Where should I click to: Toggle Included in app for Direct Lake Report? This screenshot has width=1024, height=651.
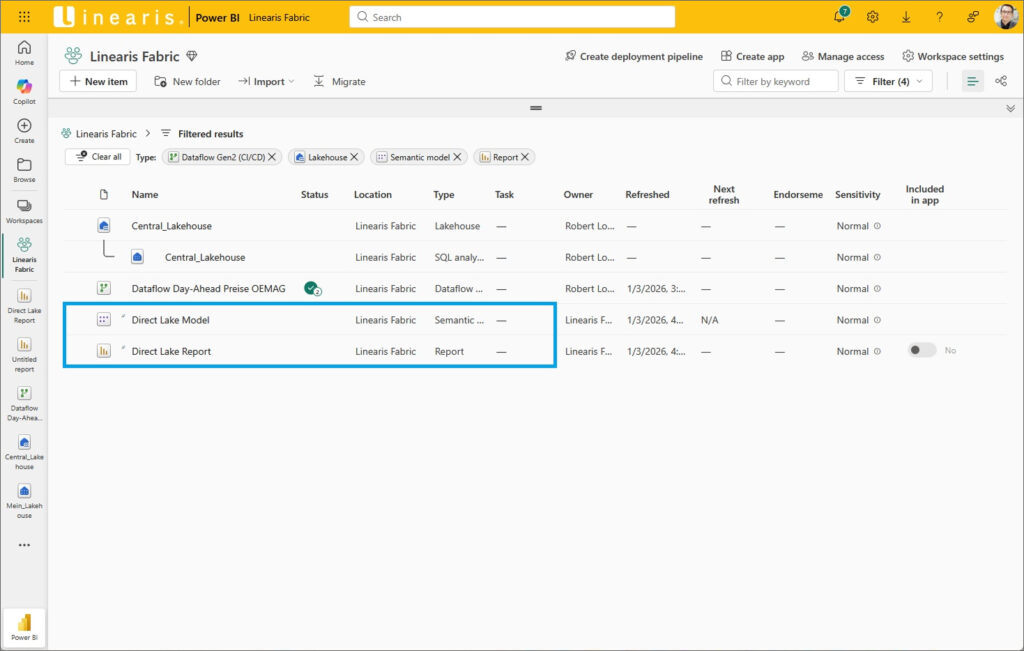pyautogui.click(x=922, y=351)
